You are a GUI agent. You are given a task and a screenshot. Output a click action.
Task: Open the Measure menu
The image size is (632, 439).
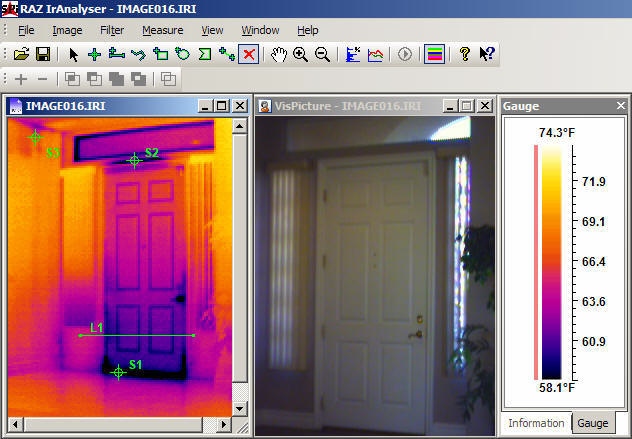[162, 30]
